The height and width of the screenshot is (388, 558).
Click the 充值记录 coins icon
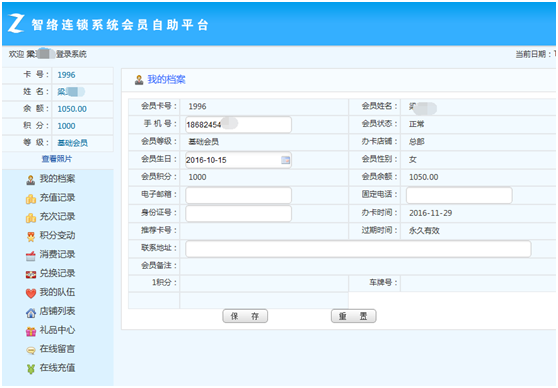click(31, 199)
